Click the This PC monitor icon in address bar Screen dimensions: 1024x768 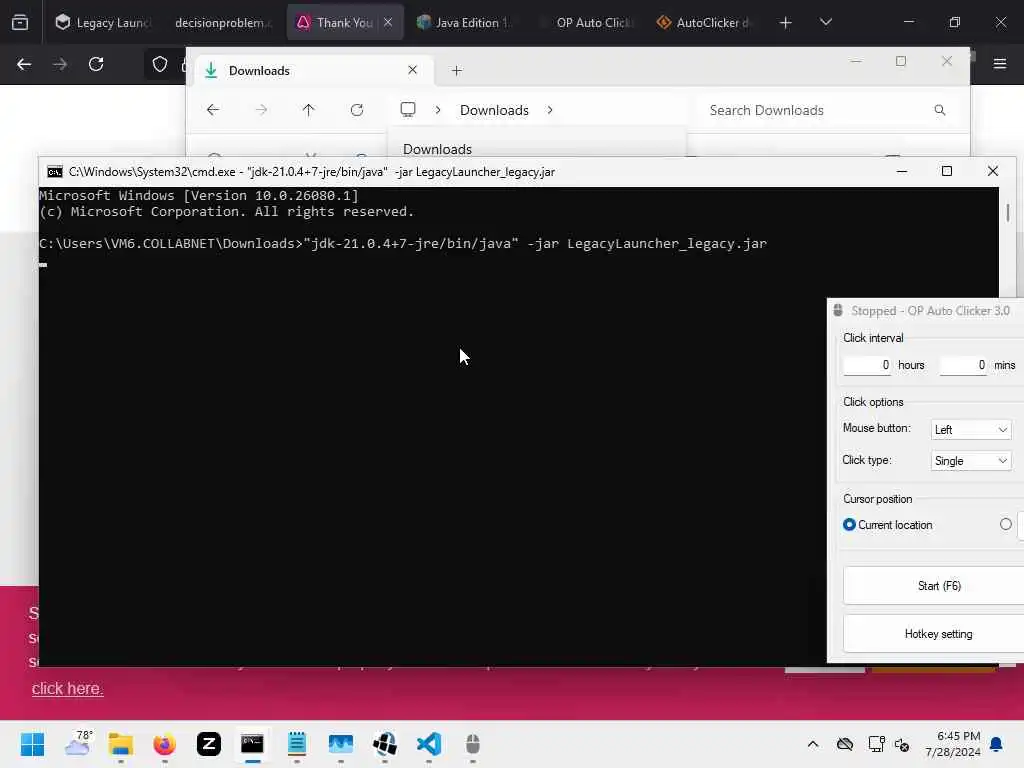click(x=408, y=109)
